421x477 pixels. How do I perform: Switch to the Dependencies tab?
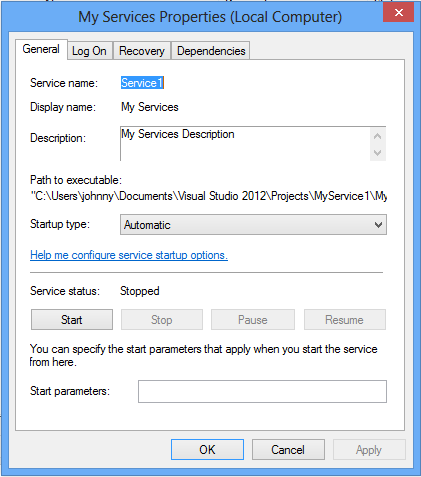211,51
